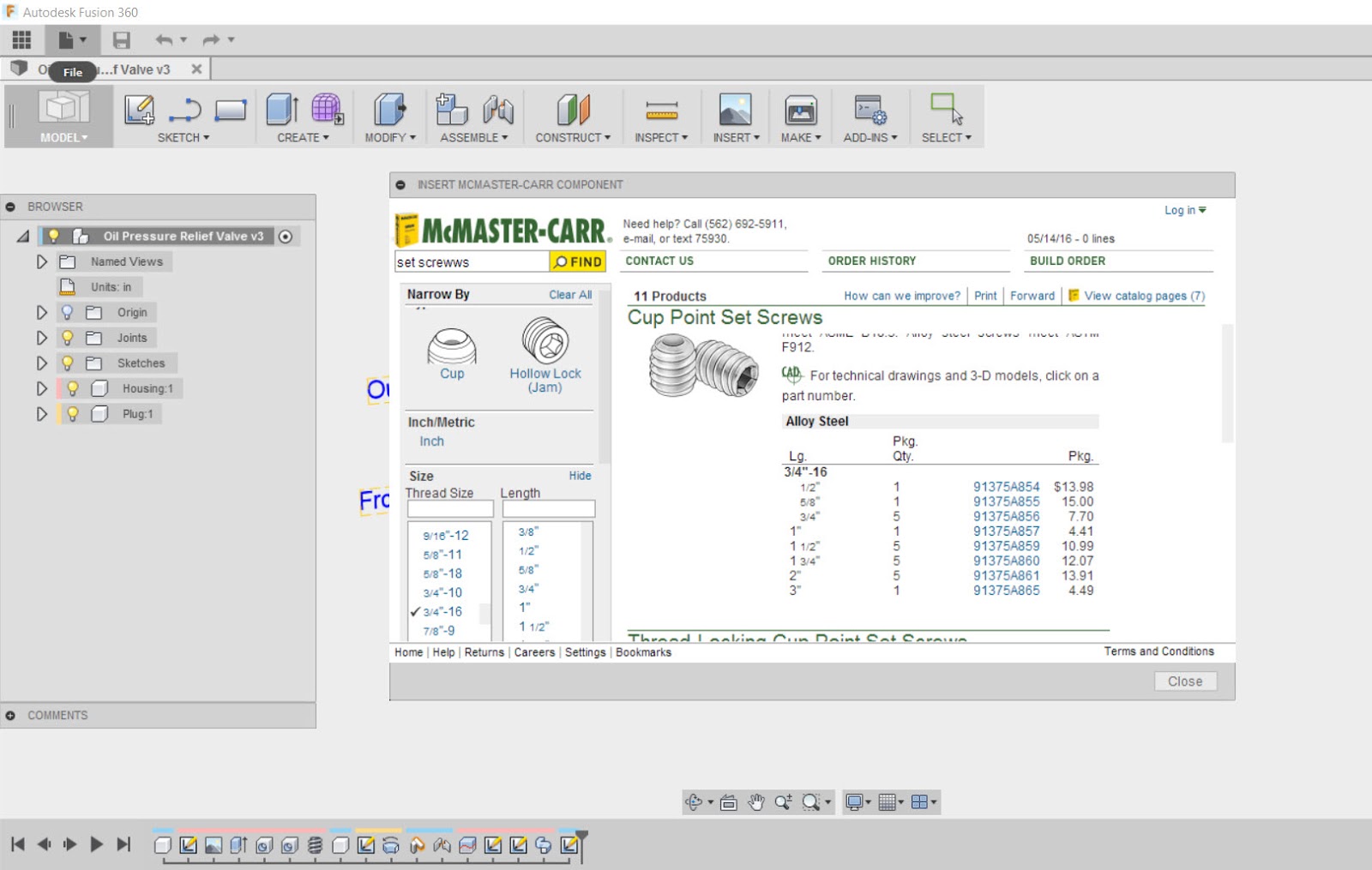
Task: Activate the Orbit tool
Action: (x=693, y=802)
